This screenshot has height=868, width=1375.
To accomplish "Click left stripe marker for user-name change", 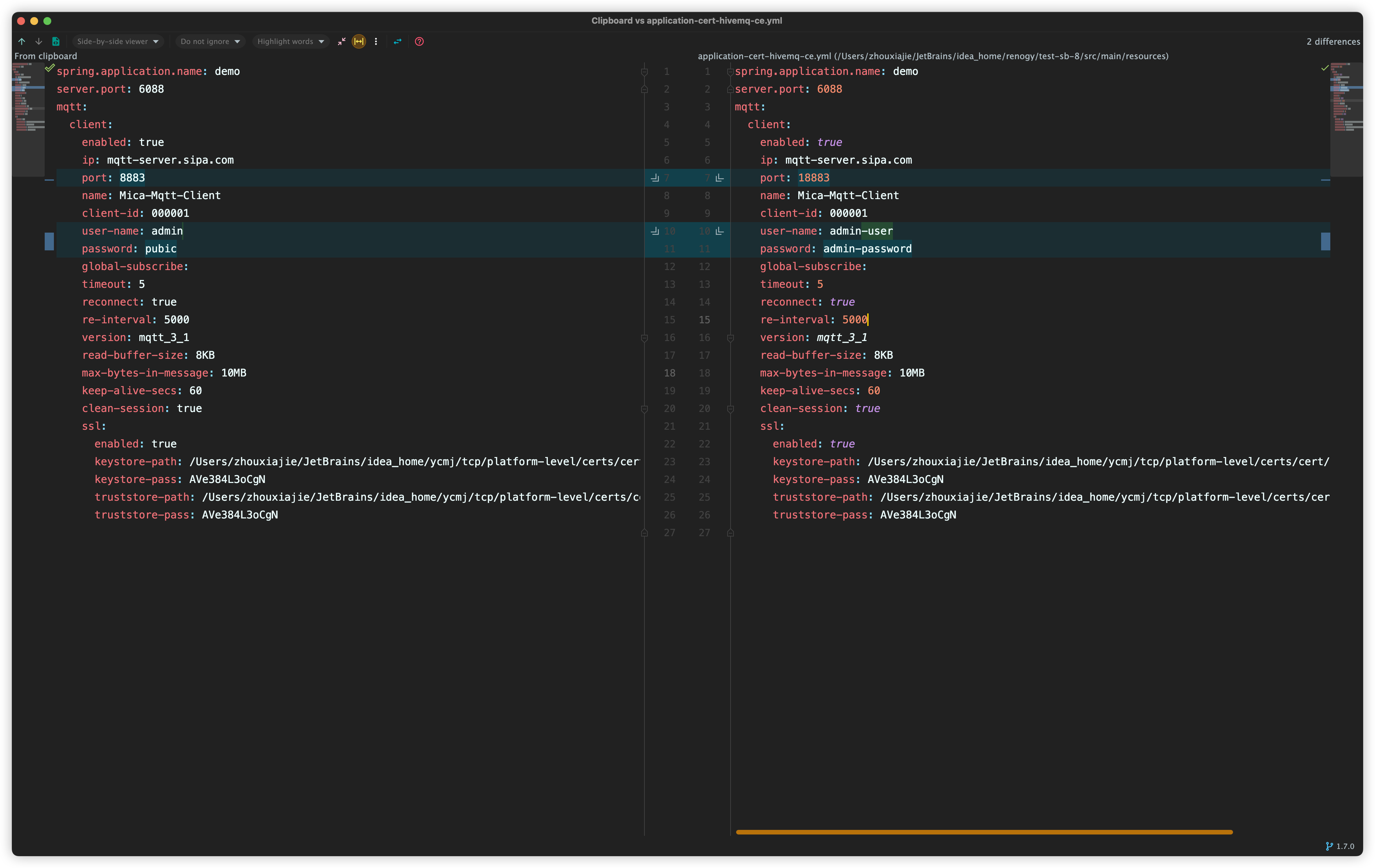I will coord(50,241).
